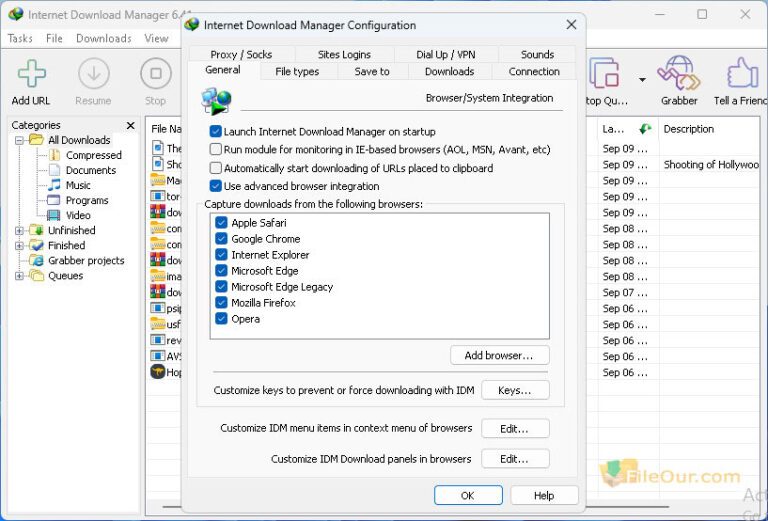Viewport: 768px width, 521px height.
Task: Uncheck Microsoft Edge browser checkbox
Action: pos(221,271)
